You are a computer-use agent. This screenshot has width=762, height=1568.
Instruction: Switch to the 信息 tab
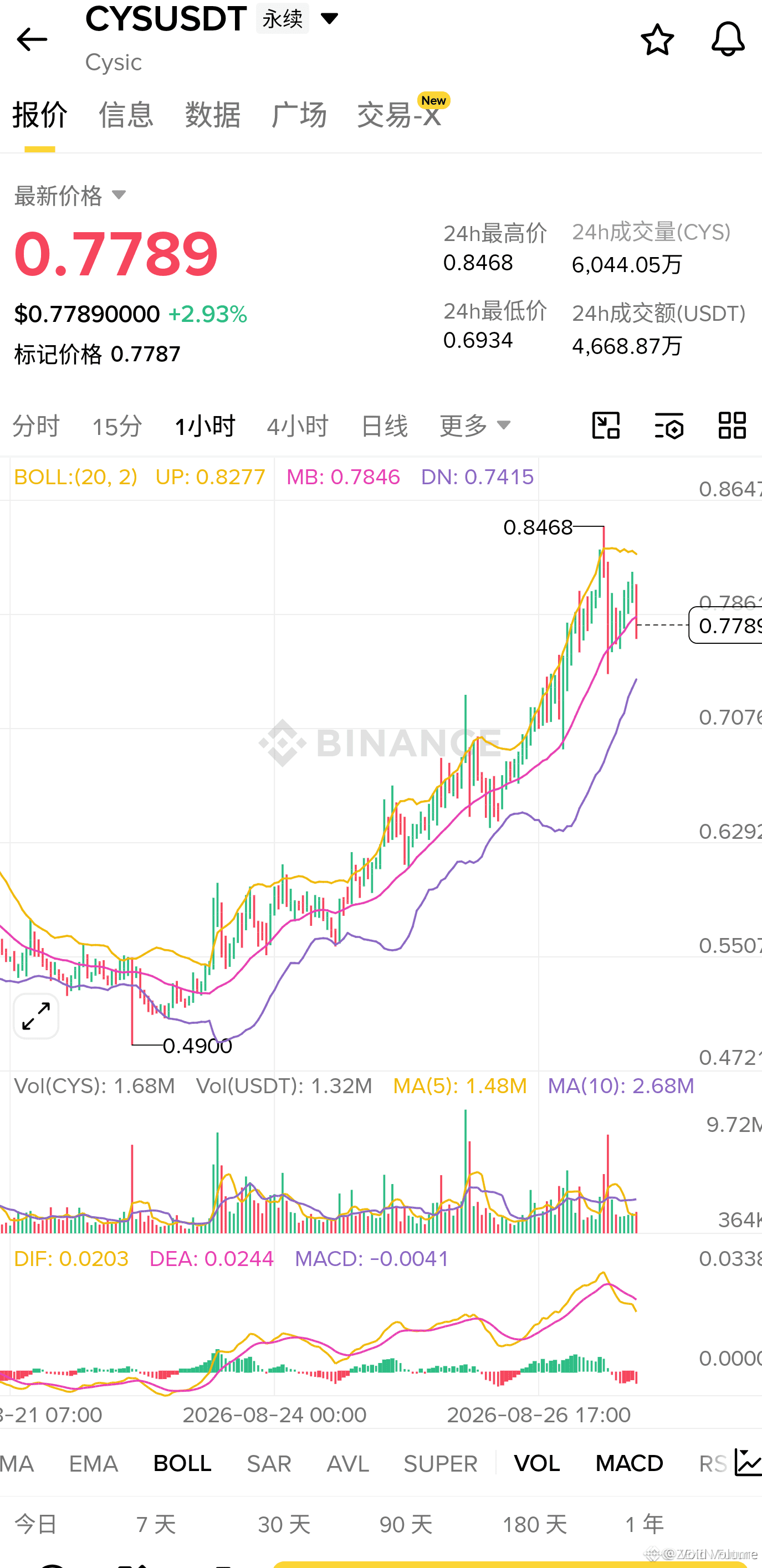tap(126, 115)
